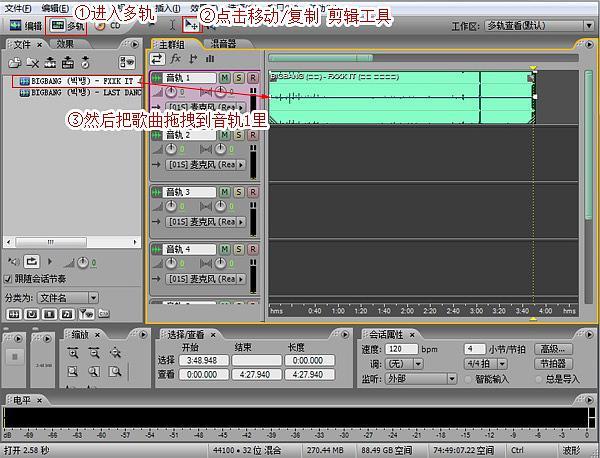Click Insert into CD List icon

tap(68, 62)
